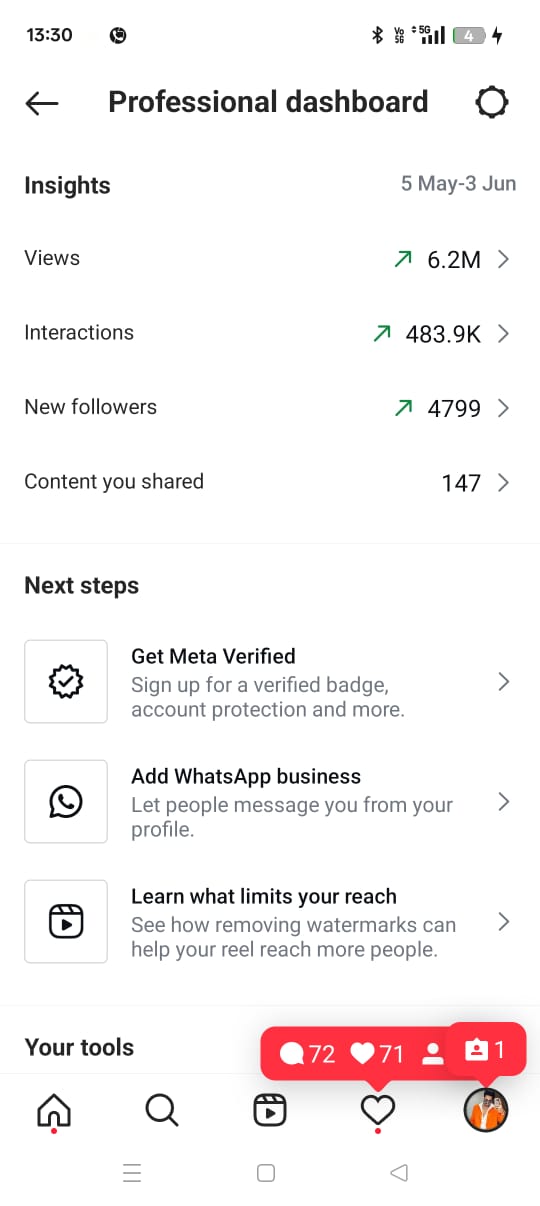The width and height of the screenshot is (540, 1206).
Task: Open dashboard settings gear icon
Action: point(491,102)
